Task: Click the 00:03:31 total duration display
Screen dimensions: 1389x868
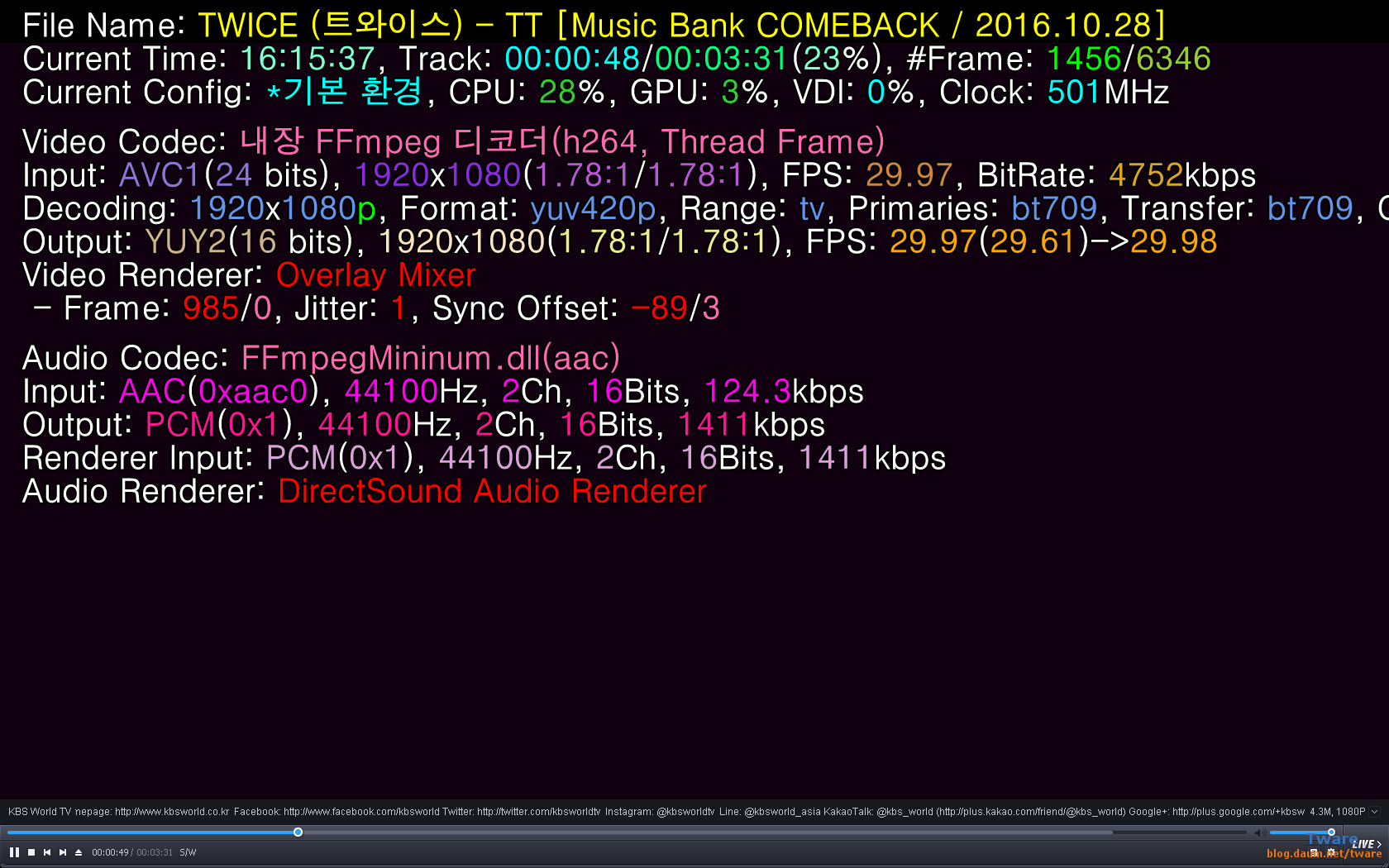Action: (x=155, y=852)
